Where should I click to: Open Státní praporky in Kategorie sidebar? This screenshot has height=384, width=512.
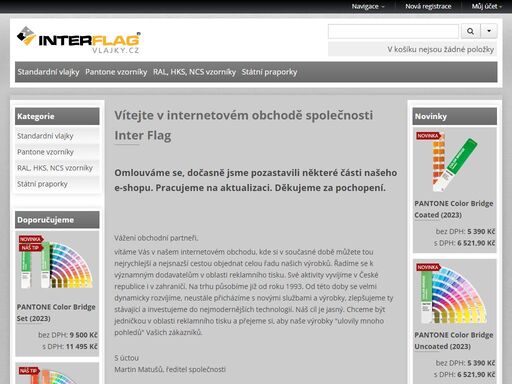(x=57, y=184)
